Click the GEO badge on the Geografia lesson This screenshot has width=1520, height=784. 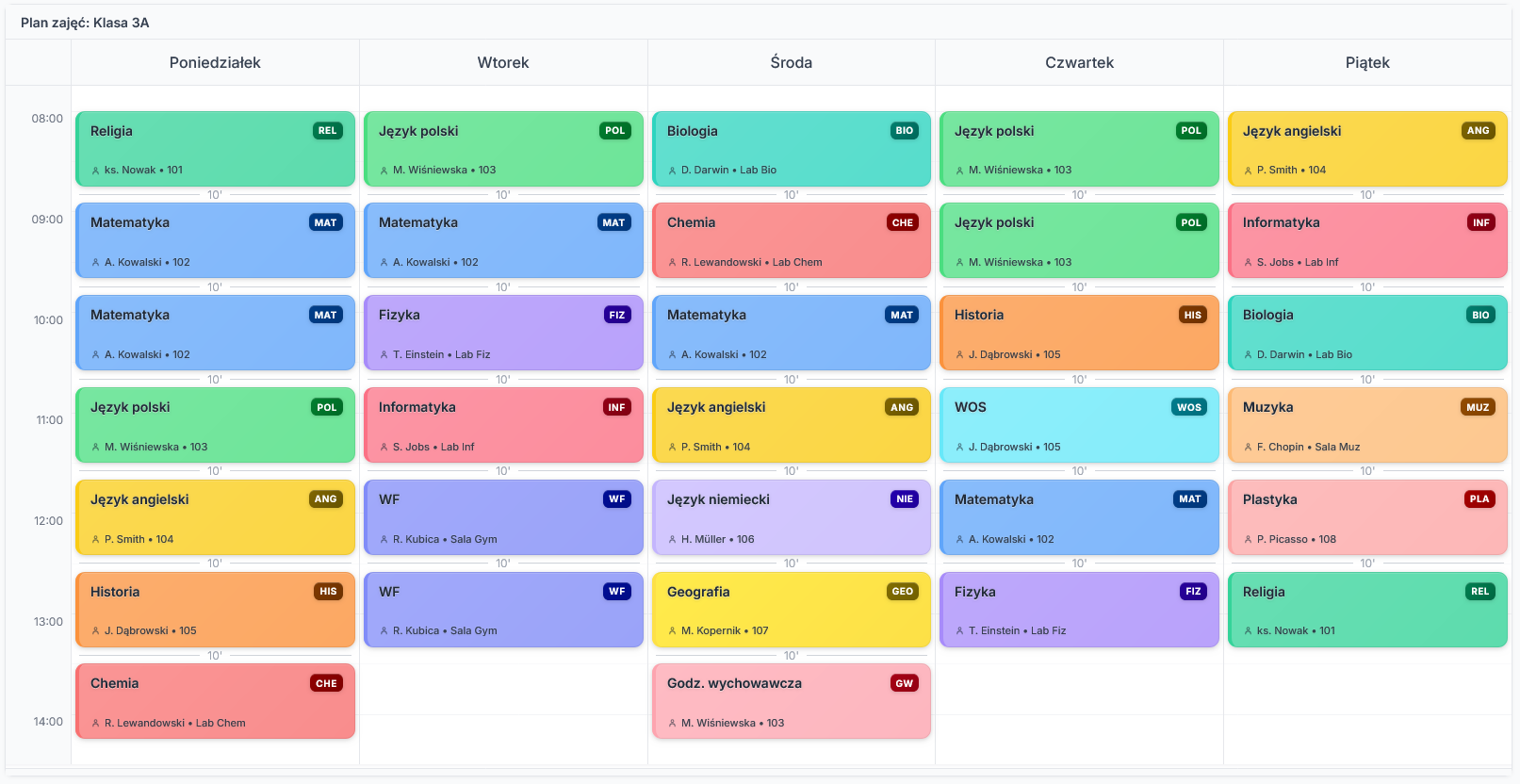[x=902, y=592]
